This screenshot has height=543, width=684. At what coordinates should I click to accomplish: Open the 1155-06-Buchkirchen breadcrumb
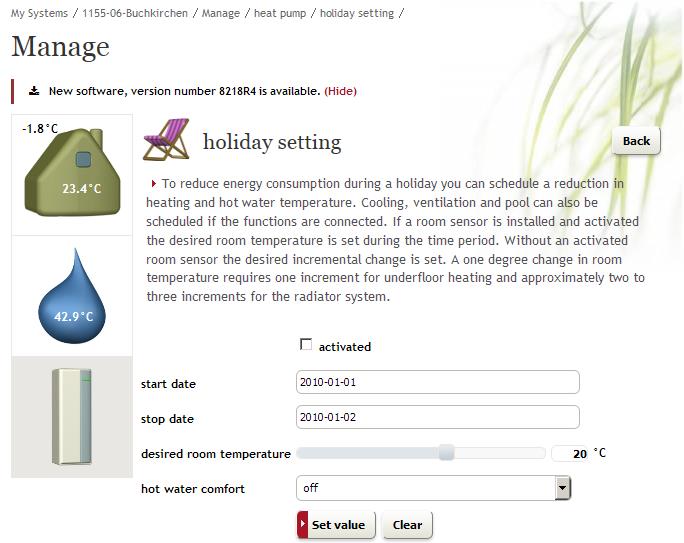click(135, 13)
